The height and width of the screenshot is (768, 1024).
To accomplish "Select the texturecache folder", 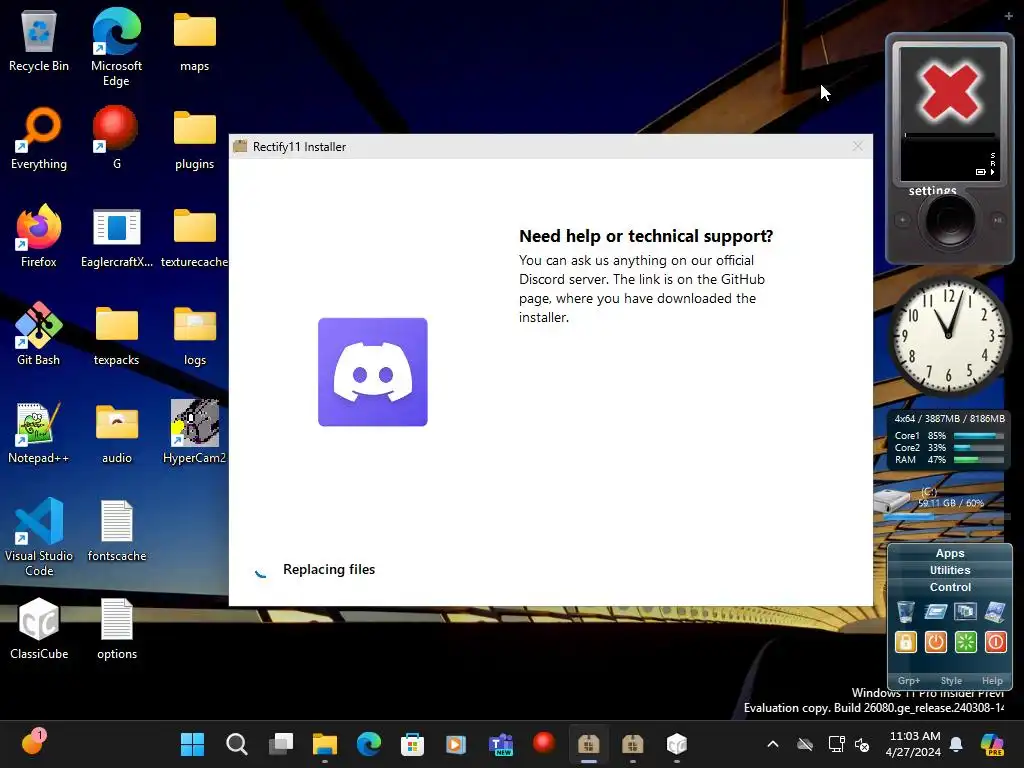I will point(195,238).
